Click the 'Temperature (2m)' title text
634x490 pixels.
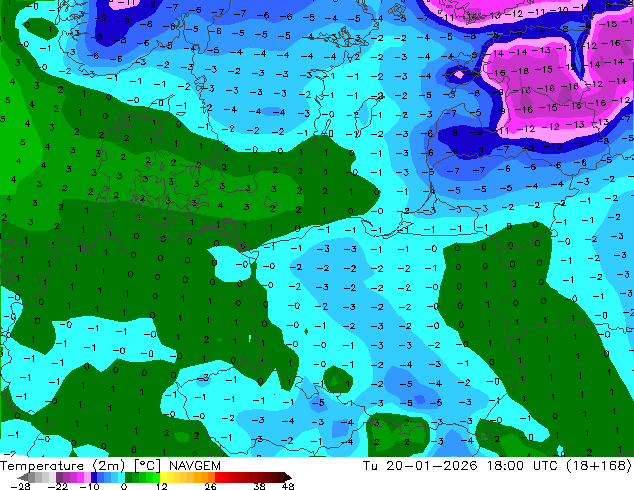[62, 466]
